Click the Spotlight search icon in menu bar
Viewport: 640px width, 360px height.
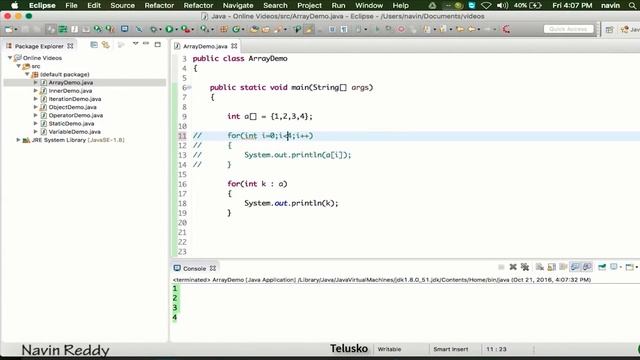click(x=632, y=5)
